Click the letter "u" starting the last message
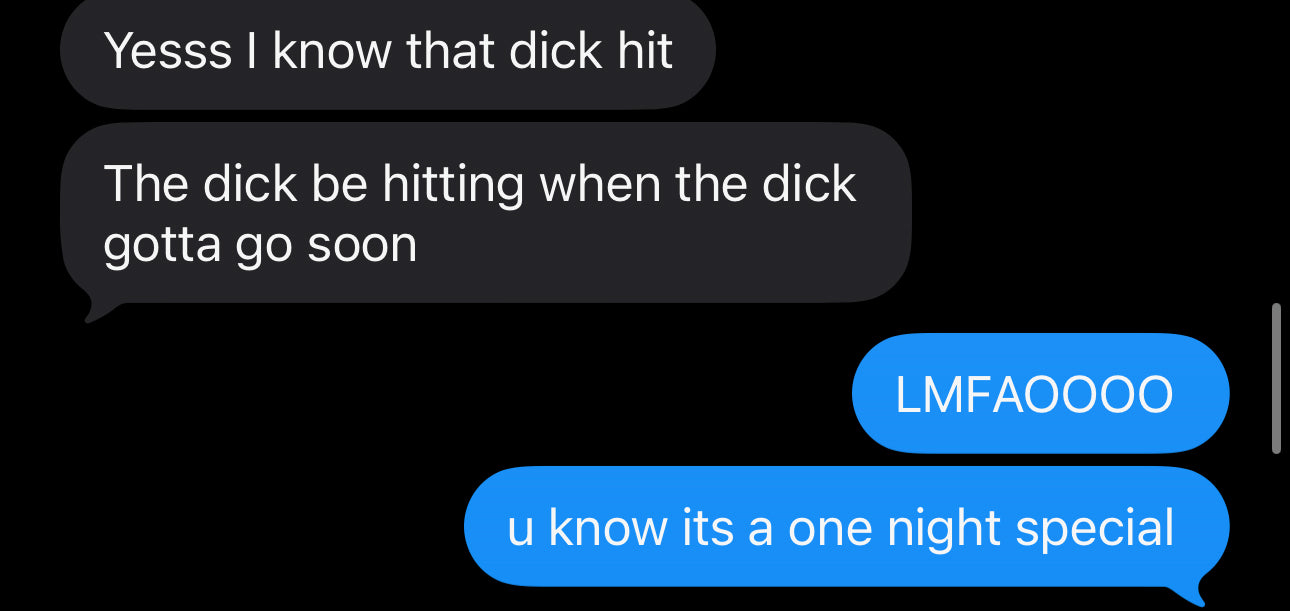 pyautogui.click(x=520, y=532)
